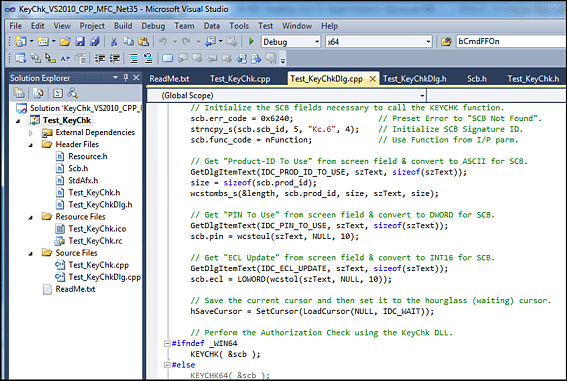Click the Display Word Completion icon
The height and width of the screenshot is (381, 567).
coord(65,58)
